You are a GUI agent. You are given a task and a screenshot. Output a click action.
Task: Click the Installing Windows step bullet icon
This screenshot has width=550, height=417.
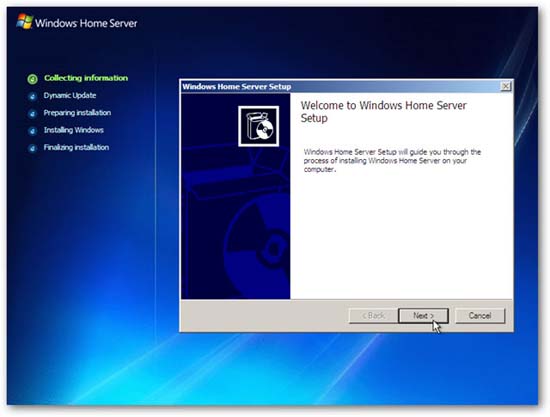[x=32, y=131]
